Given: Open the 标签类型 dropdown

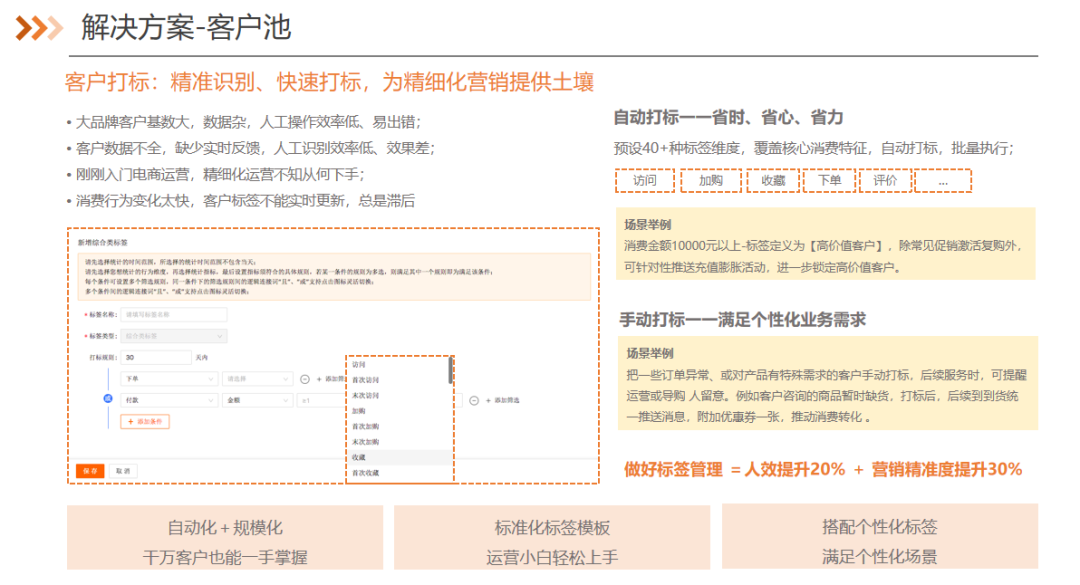Looking at the screenshot, I should pyautogui.click(x=175, y=336).
